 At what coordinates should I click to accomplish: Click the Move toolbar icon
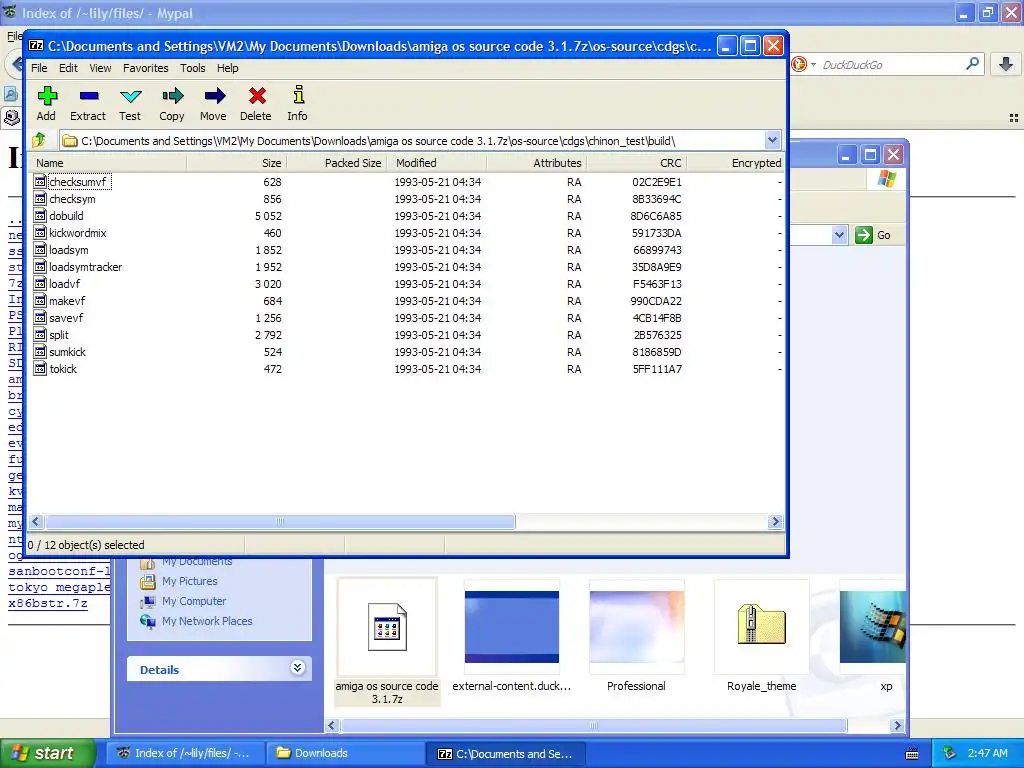click(x=214, y=97)
